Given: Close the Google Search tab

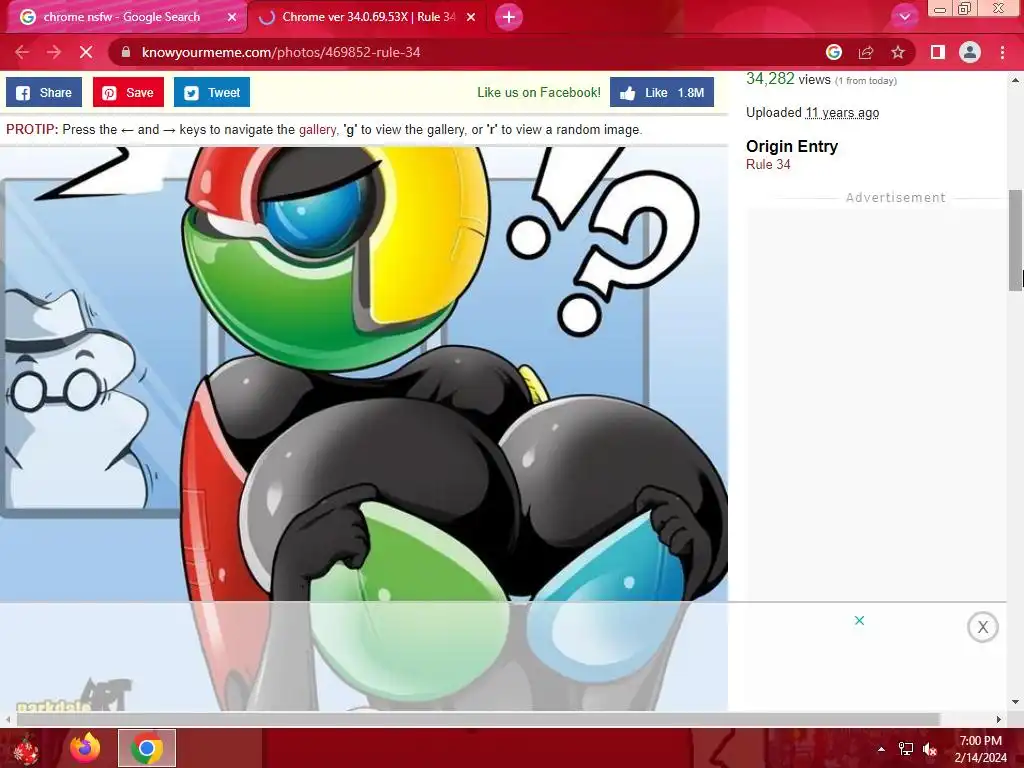Looking at the screenshot, I should click(x=232, y=18).
